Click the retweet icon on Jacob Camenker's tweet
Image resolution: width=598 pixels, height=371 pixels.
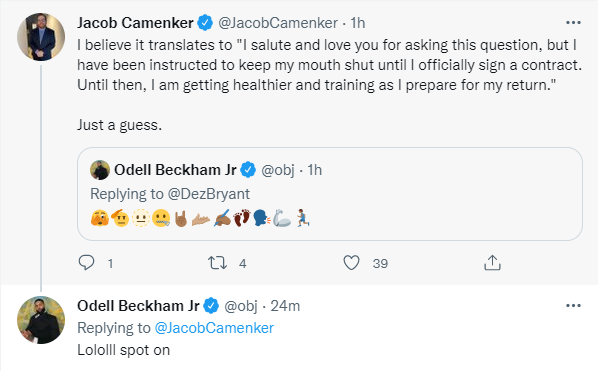click(x=217, y=263)
